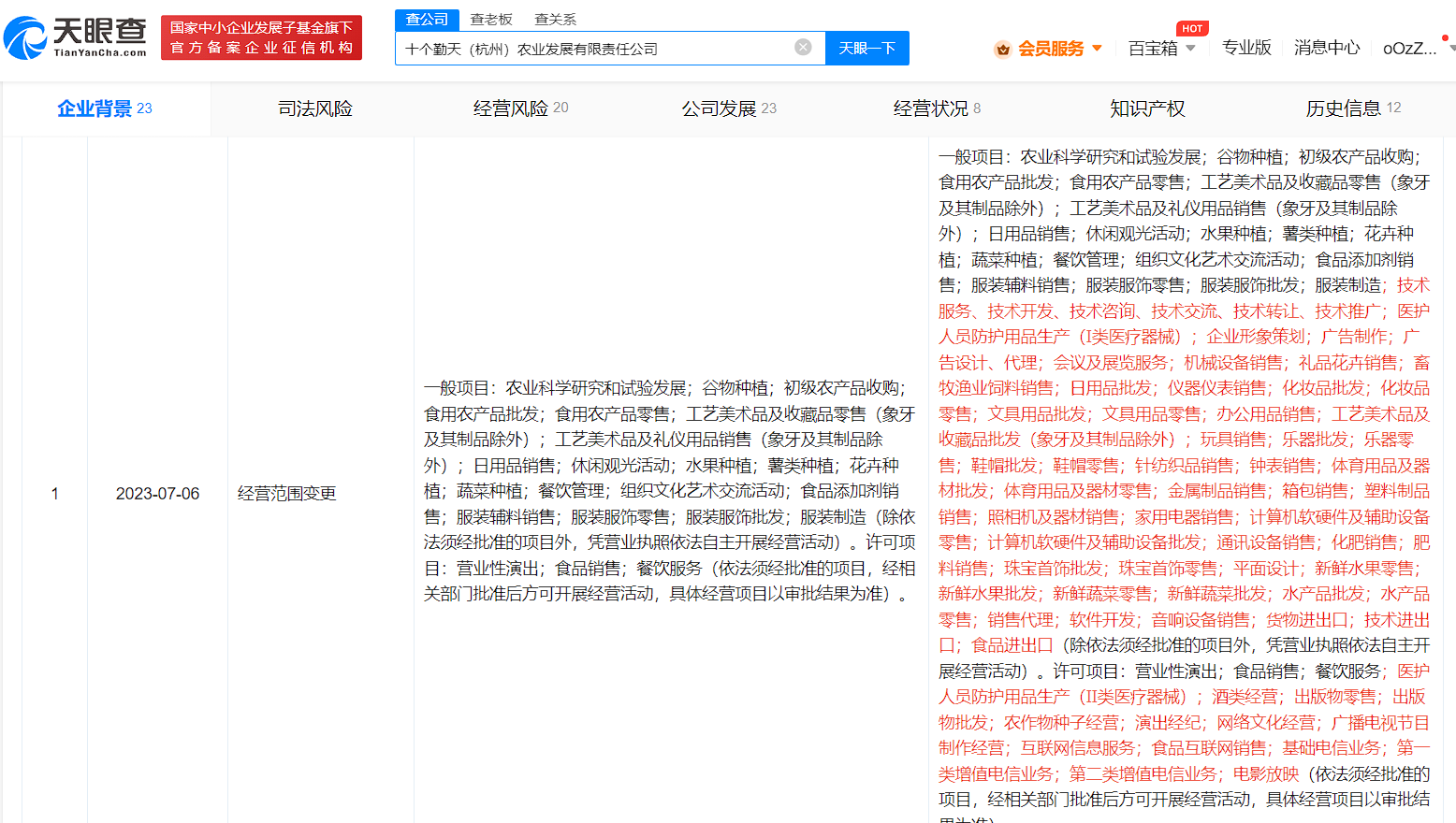Clear the search box with the × icon
Image resolution: width=1456 pixels, height=823 pixels.
coord(803,48)
